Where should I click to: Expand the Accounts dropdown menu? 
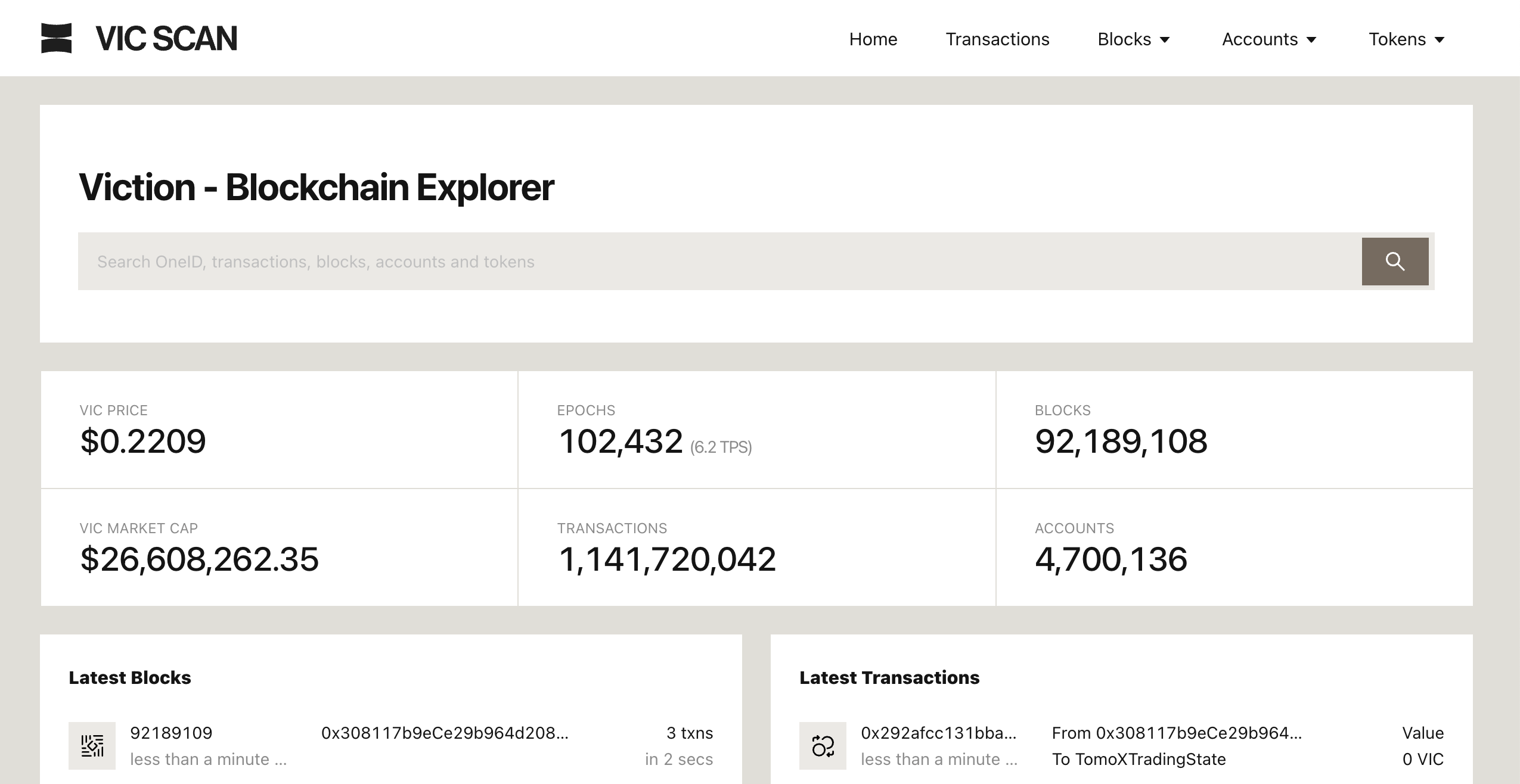1268,39
